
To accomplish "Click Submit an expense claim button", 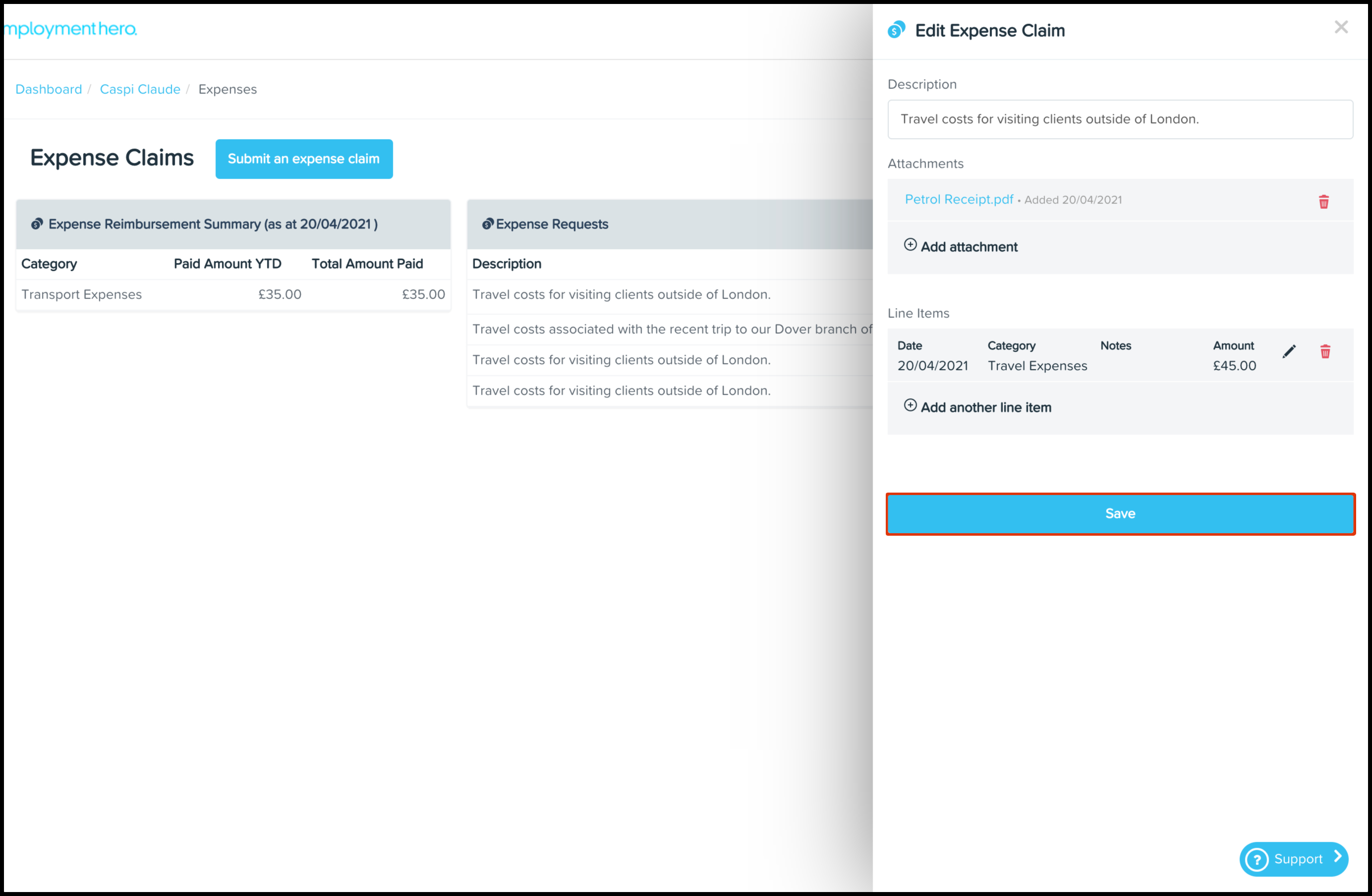I will pos(304,159).
